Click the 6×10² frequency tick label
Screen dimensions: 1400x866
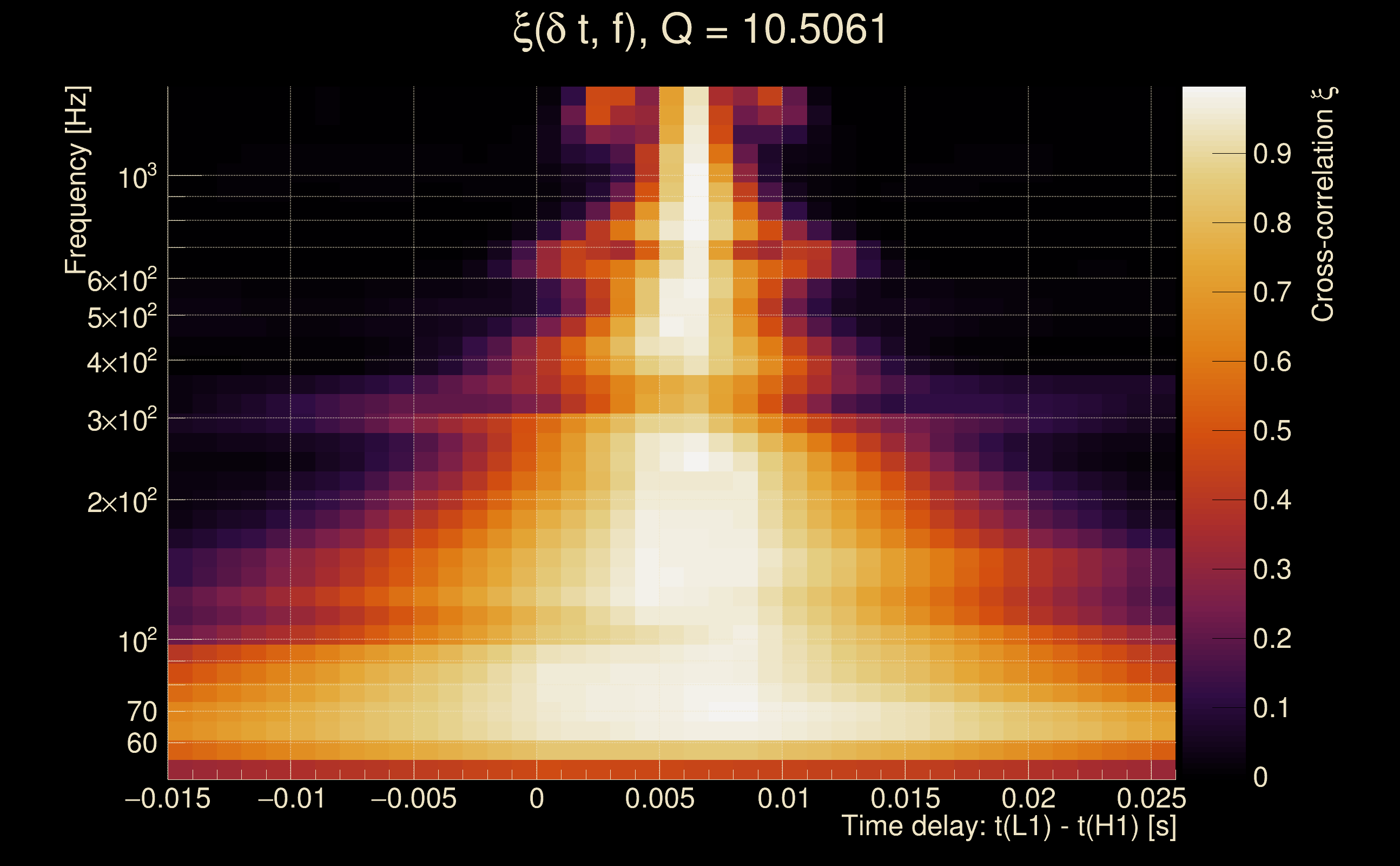(122, 281)
